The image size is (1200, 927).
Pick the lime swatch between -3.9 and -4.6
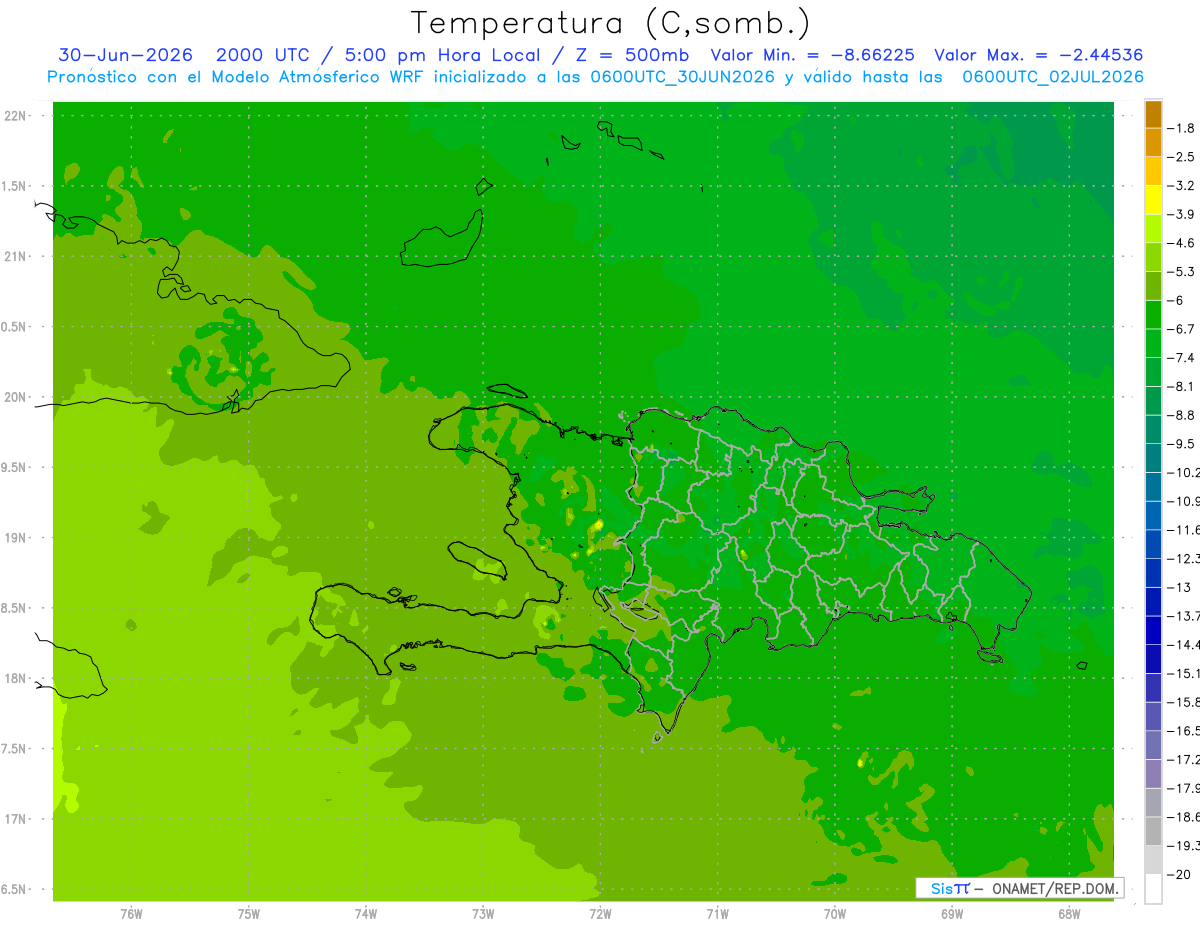pyautogui.click(x=1153, y=229)
